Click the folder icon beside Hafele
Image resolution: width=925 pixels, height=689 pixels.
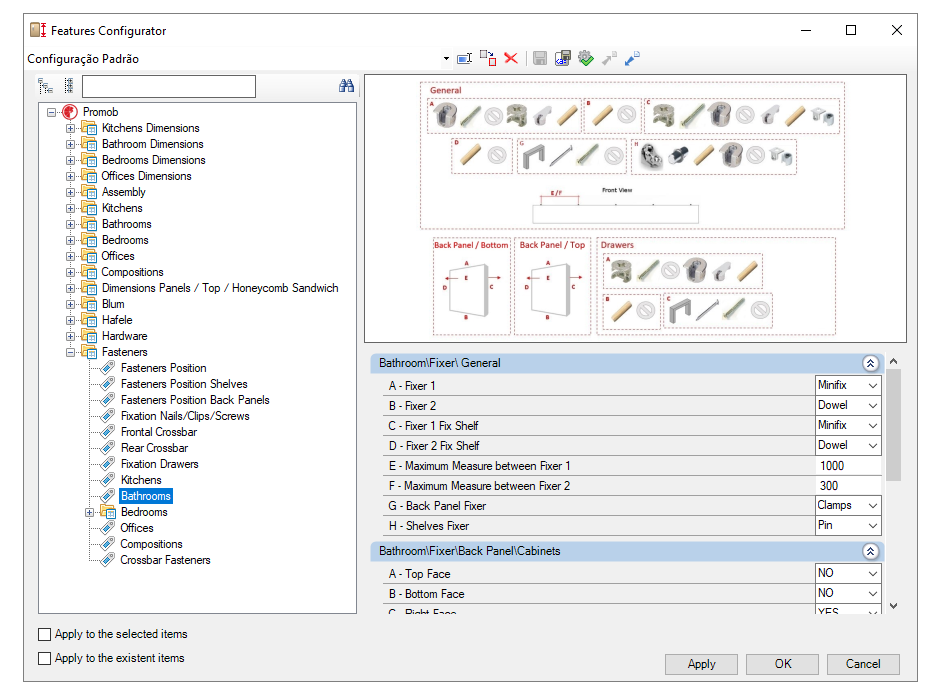pos(89,320)
